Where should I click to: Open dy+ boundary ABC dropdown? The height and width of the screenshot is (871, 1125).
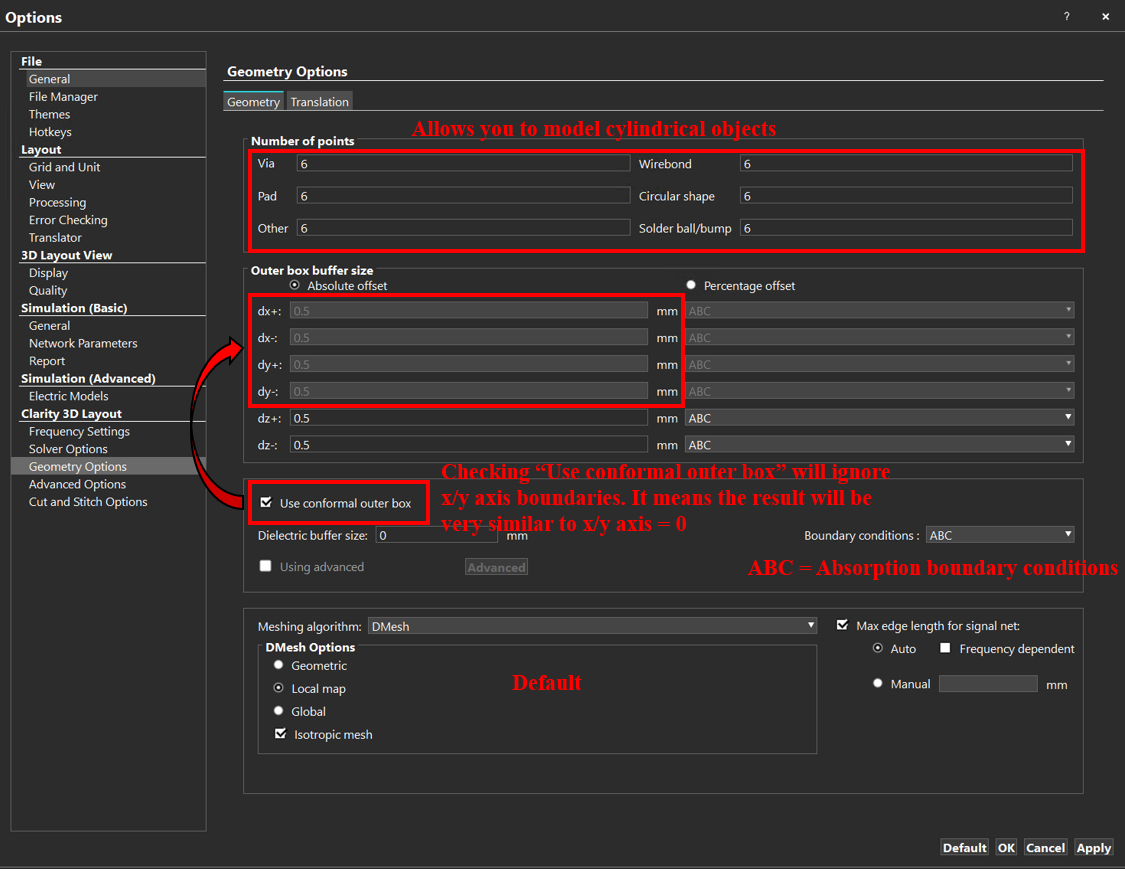pyautogui.click(x=880, y=364)
